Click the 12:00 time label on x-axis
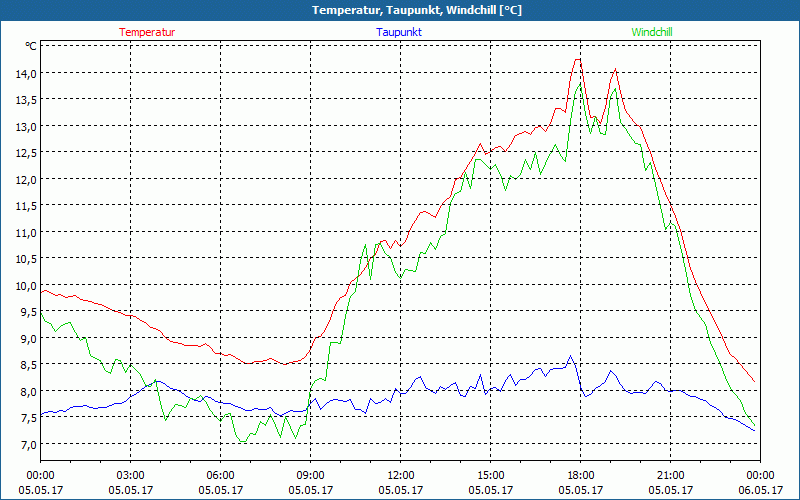 pyautogui.click(x=401, y=476)
